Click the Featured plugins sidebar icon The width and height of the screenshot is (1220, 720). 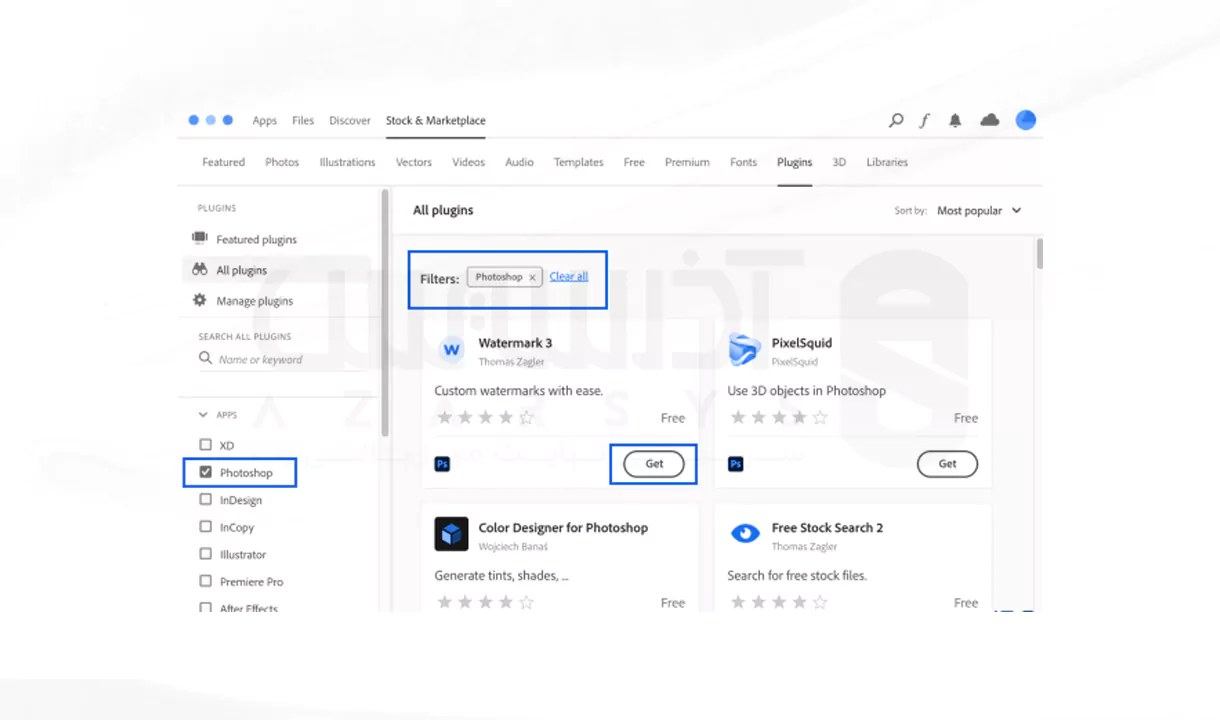click(199, 238)
